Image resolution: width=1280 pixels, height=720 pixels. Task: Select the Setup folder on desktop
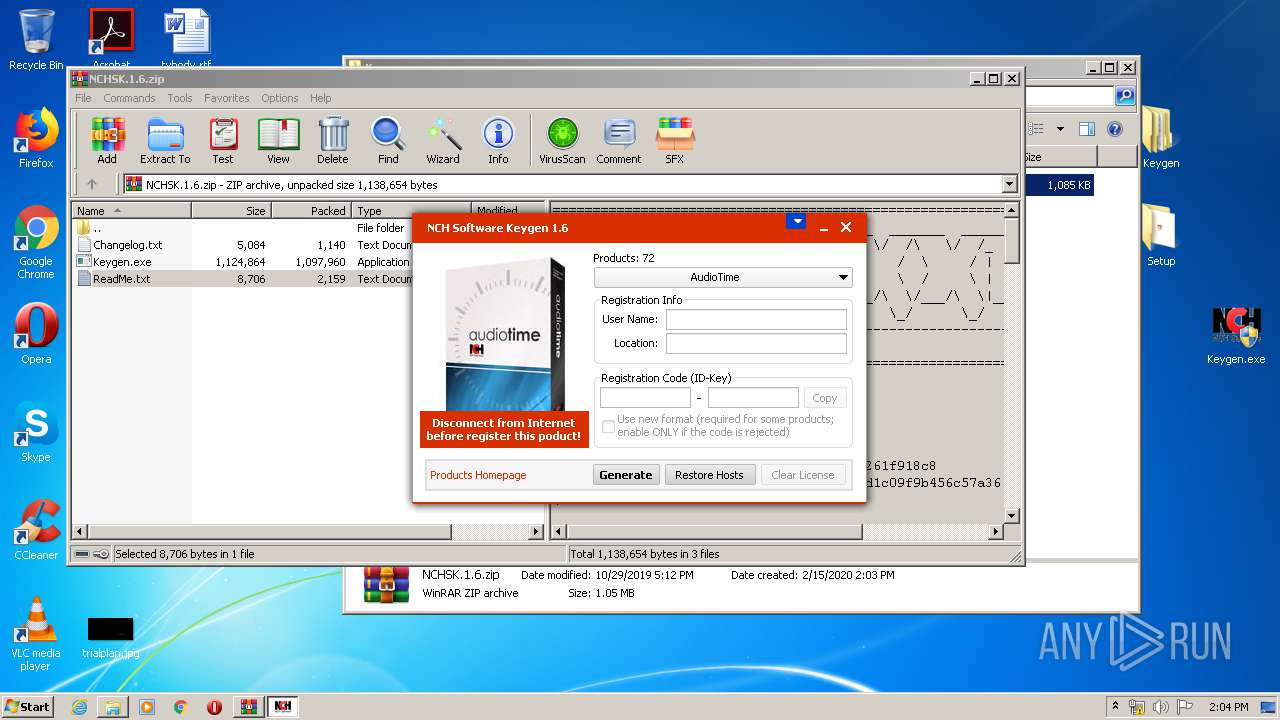point(1160,236)
